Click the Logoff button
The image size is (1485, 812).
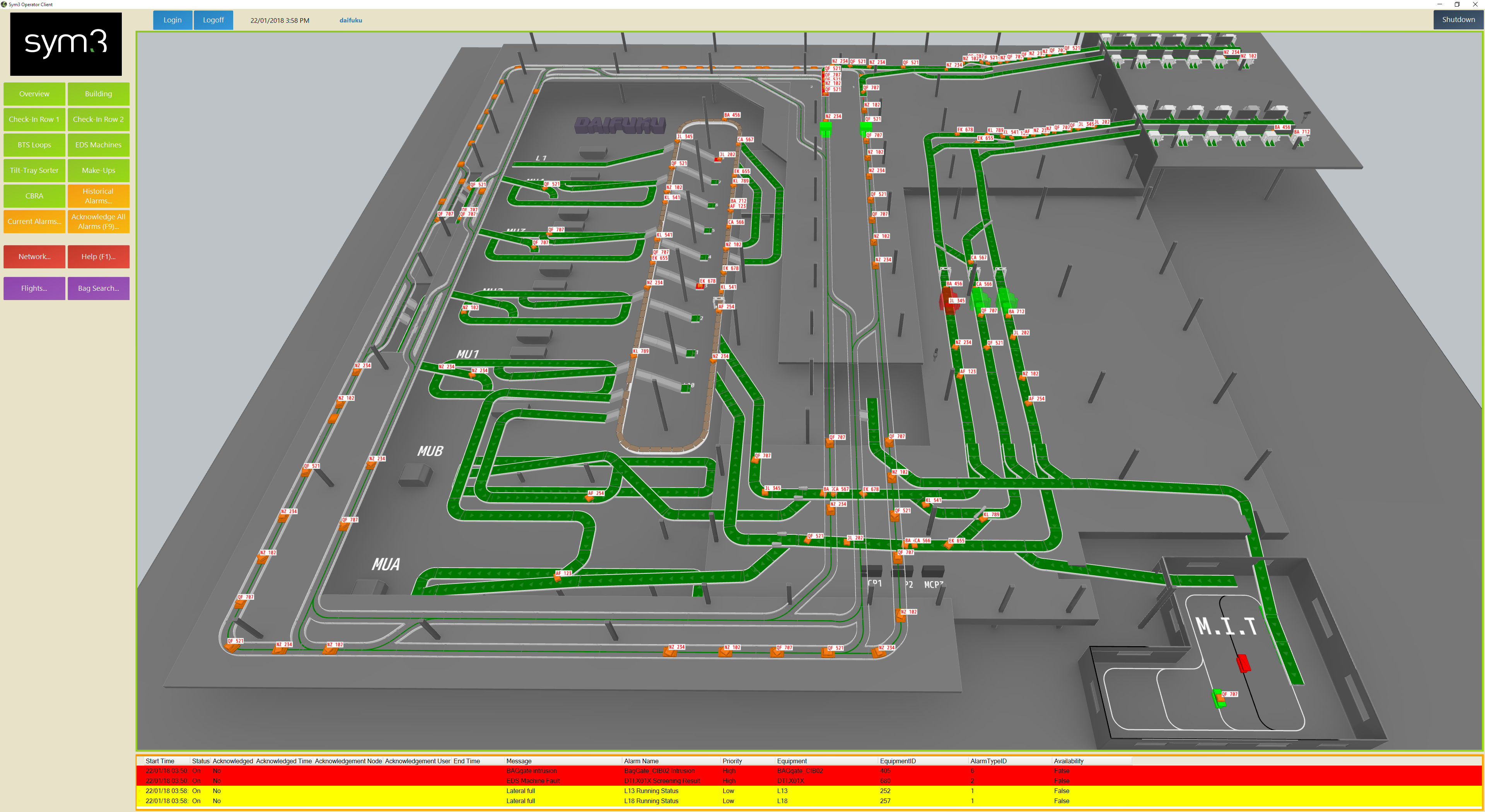[213, 20]
